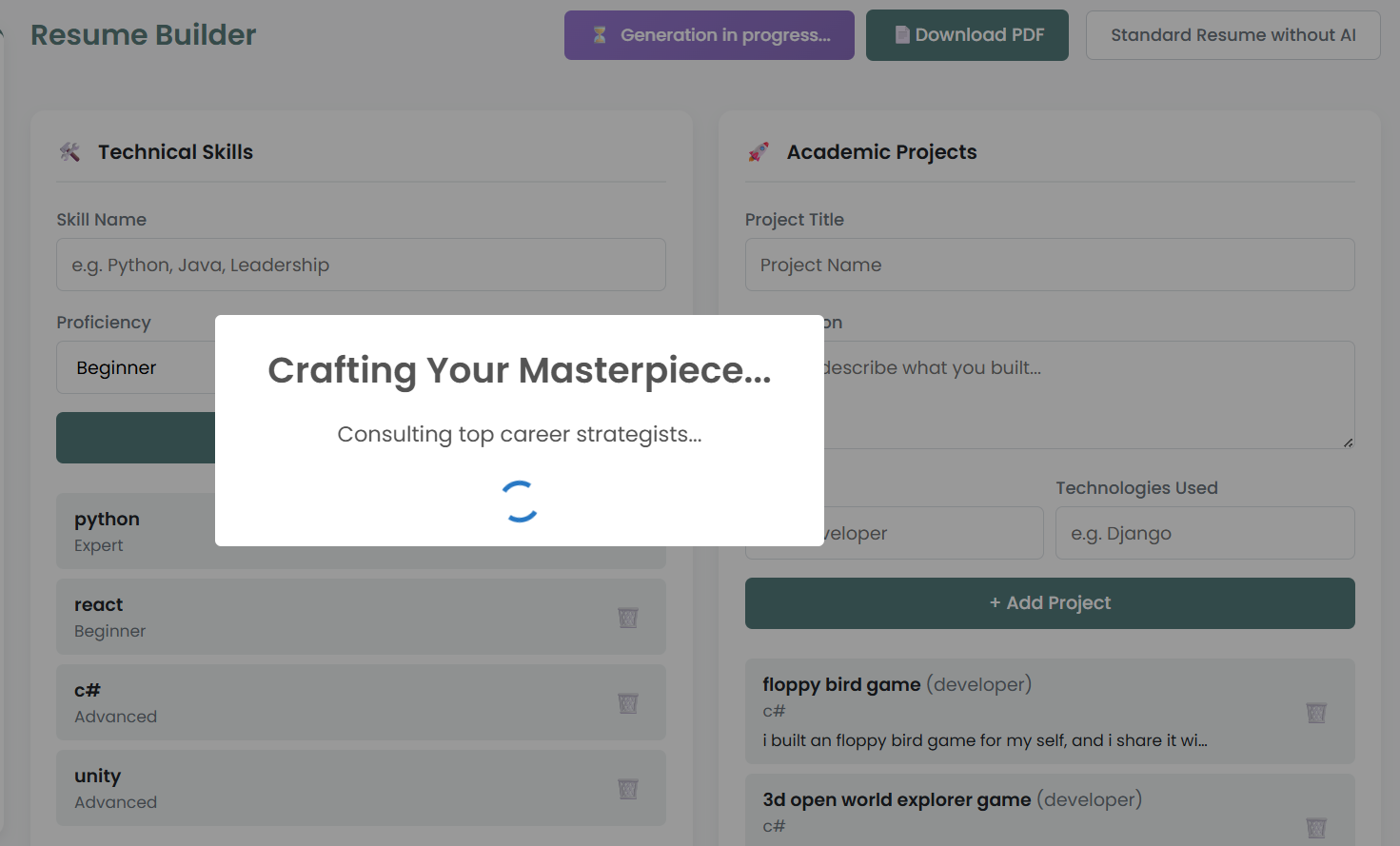Viewport: 1400px width, 846px height.
Task: Select Standard Resume without AI
Action: coord(1232,35)
